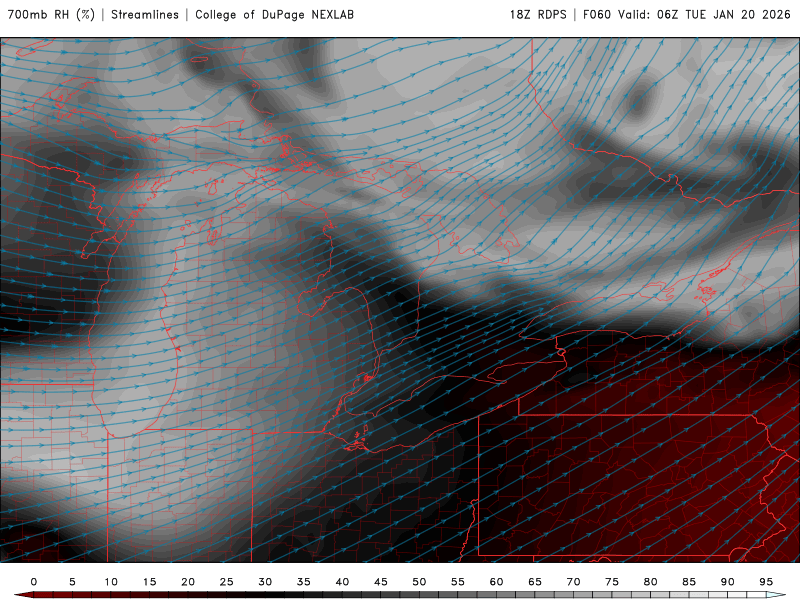Click the colorbar label "10"
800x600 pixels.
[111, 582]
